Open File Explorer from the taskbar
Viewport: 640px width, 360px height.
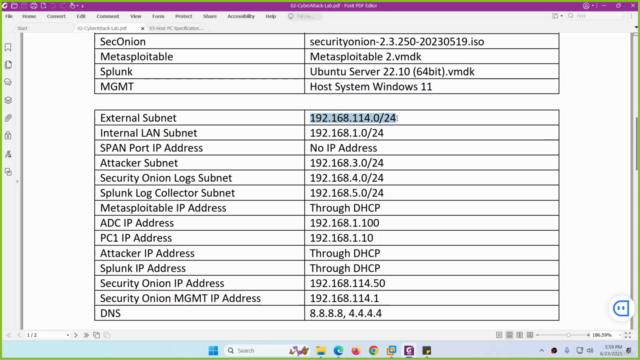(321, 351)
